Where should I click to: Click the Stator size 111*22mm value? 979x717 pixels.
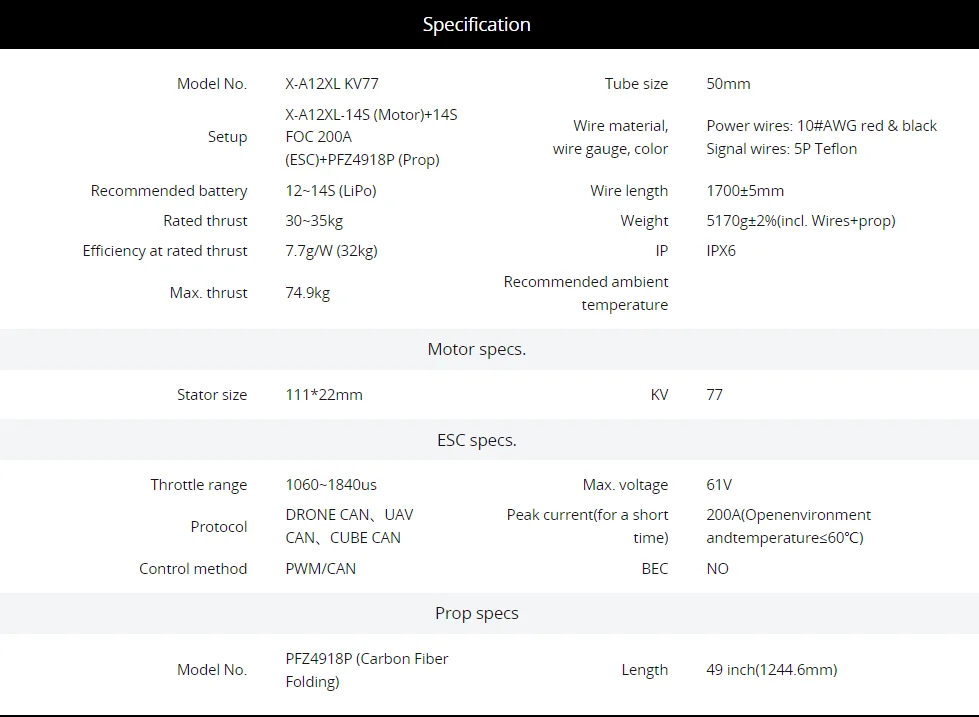pyautogui.click(x=324, y=395)
